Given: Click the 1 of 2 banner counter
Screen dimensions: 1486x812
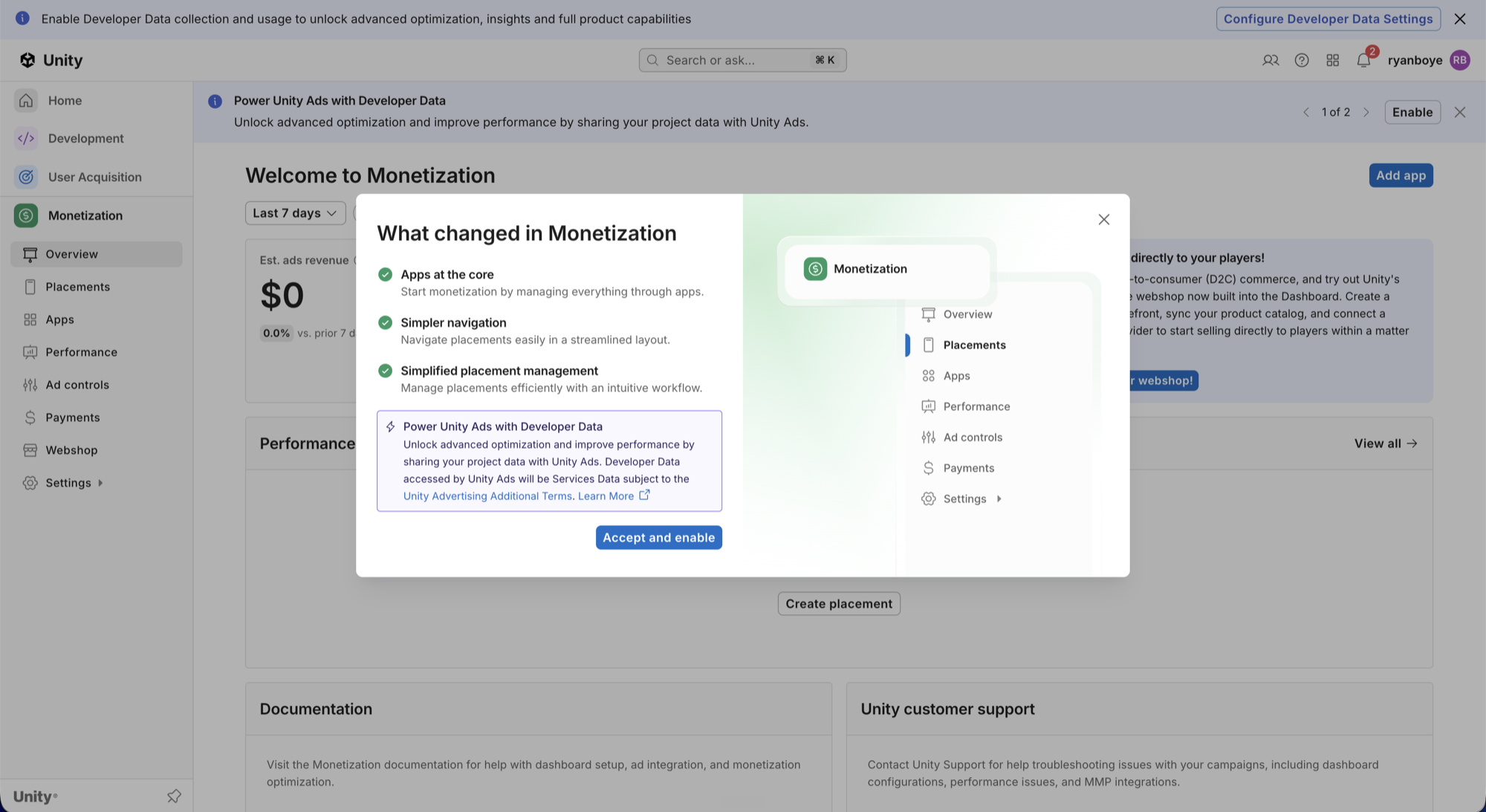Looking at the screenshot, I should [1335, 112].
